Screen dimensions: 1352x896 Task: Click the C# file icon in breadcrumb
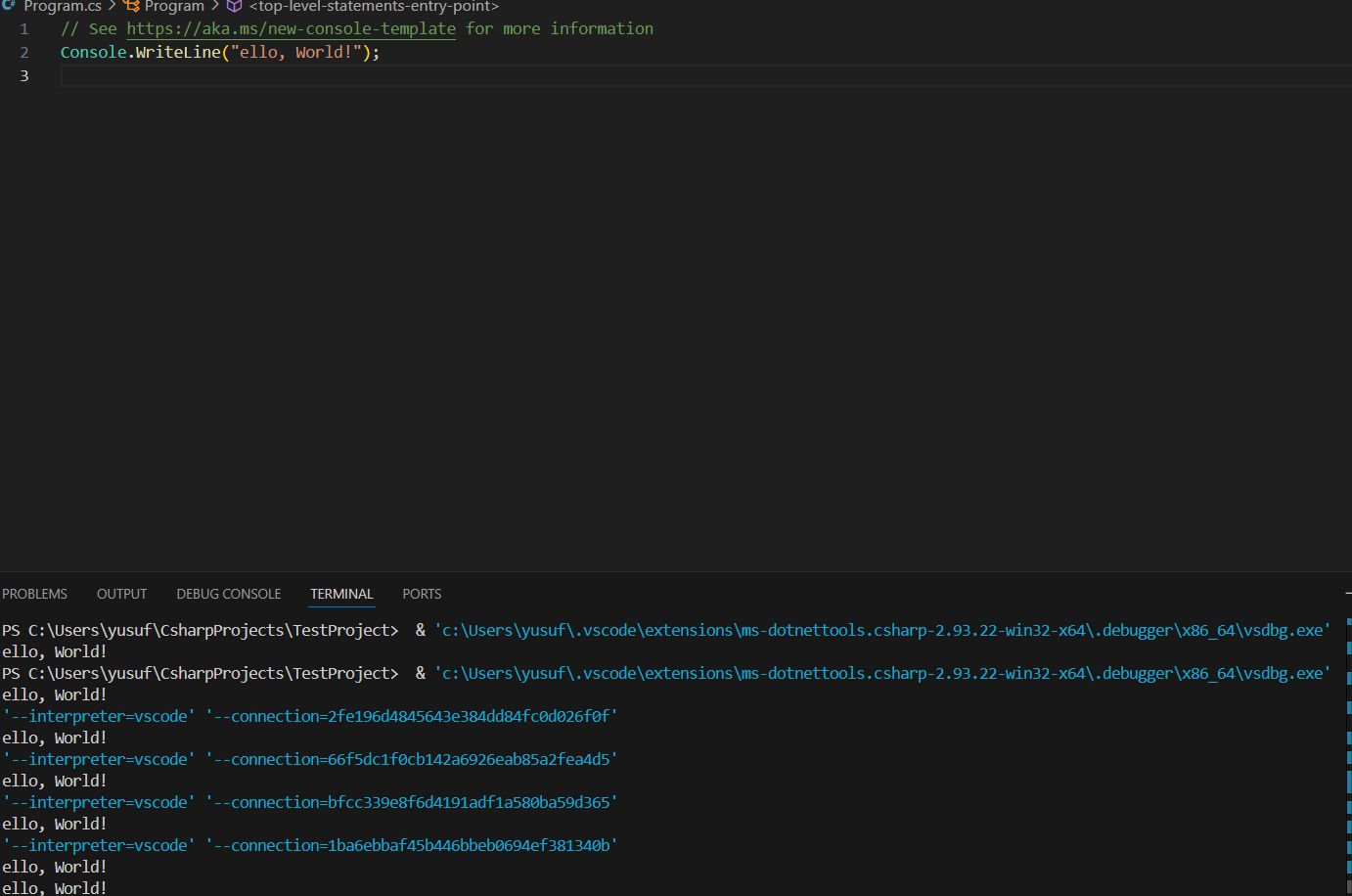pos(9,6)
